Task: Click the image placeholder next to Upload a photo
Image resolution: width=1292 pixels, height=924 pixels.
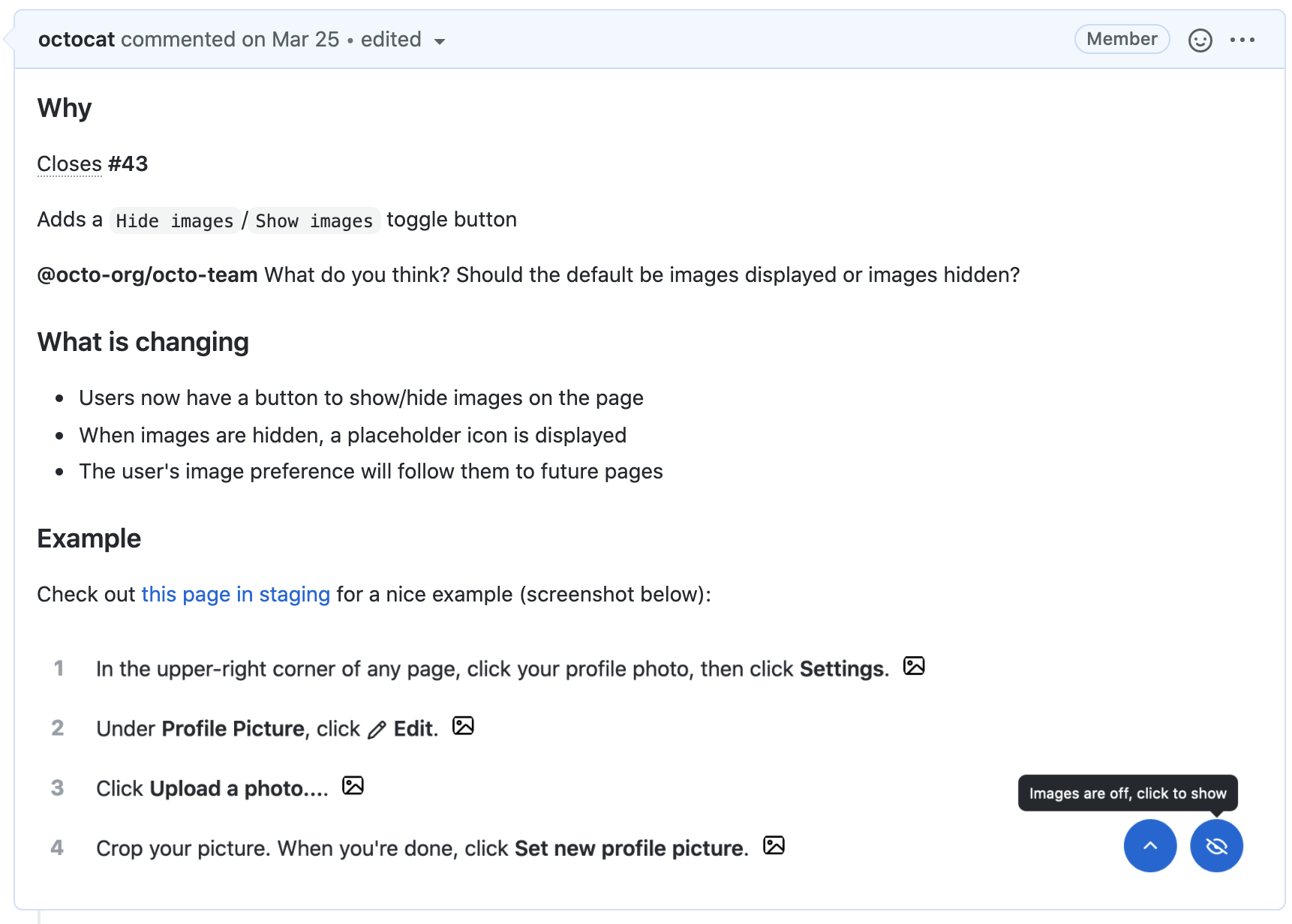Action: (x=353, y=785)
